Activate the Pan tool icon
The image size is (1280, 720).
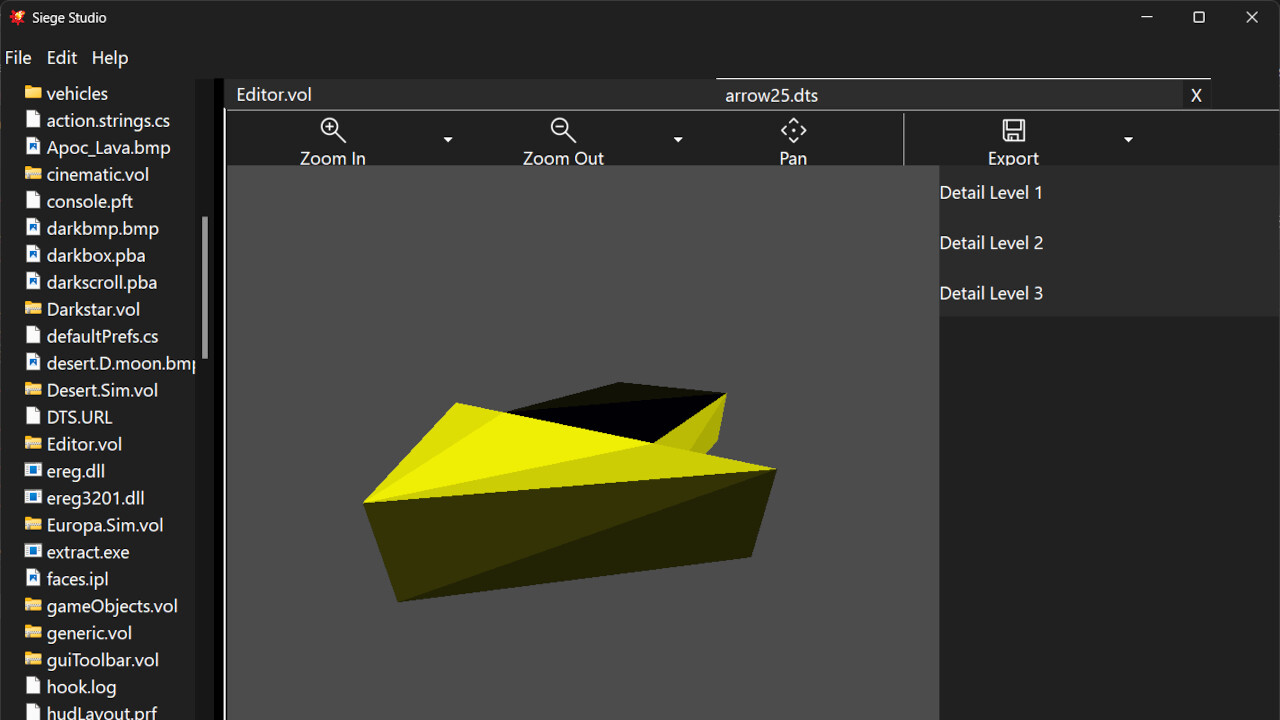click(x=792, y=130)
